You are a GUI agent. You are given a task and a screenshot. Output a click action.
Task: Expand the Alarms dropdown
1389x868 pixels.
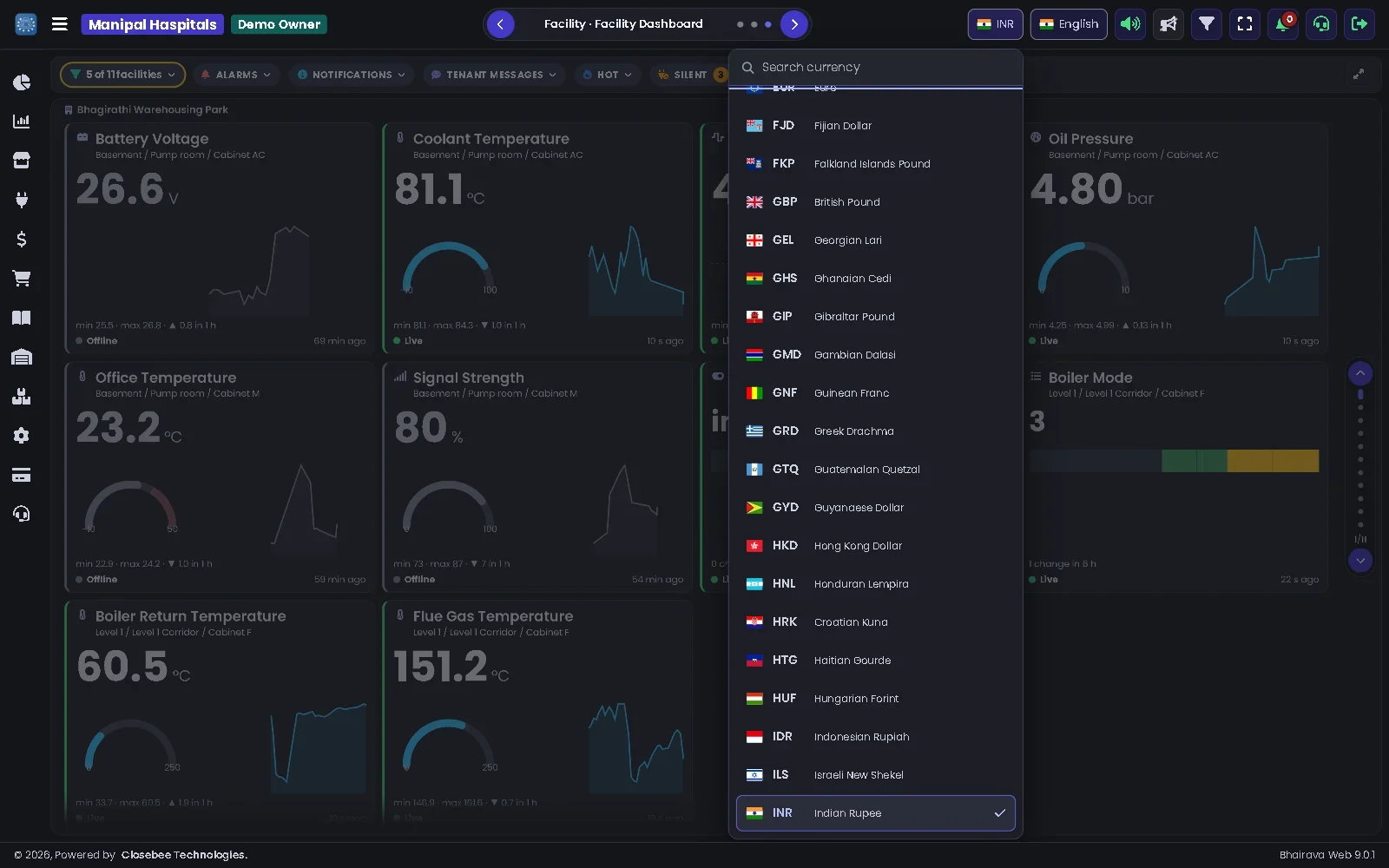pyautogui.click(x=236, y=75)
